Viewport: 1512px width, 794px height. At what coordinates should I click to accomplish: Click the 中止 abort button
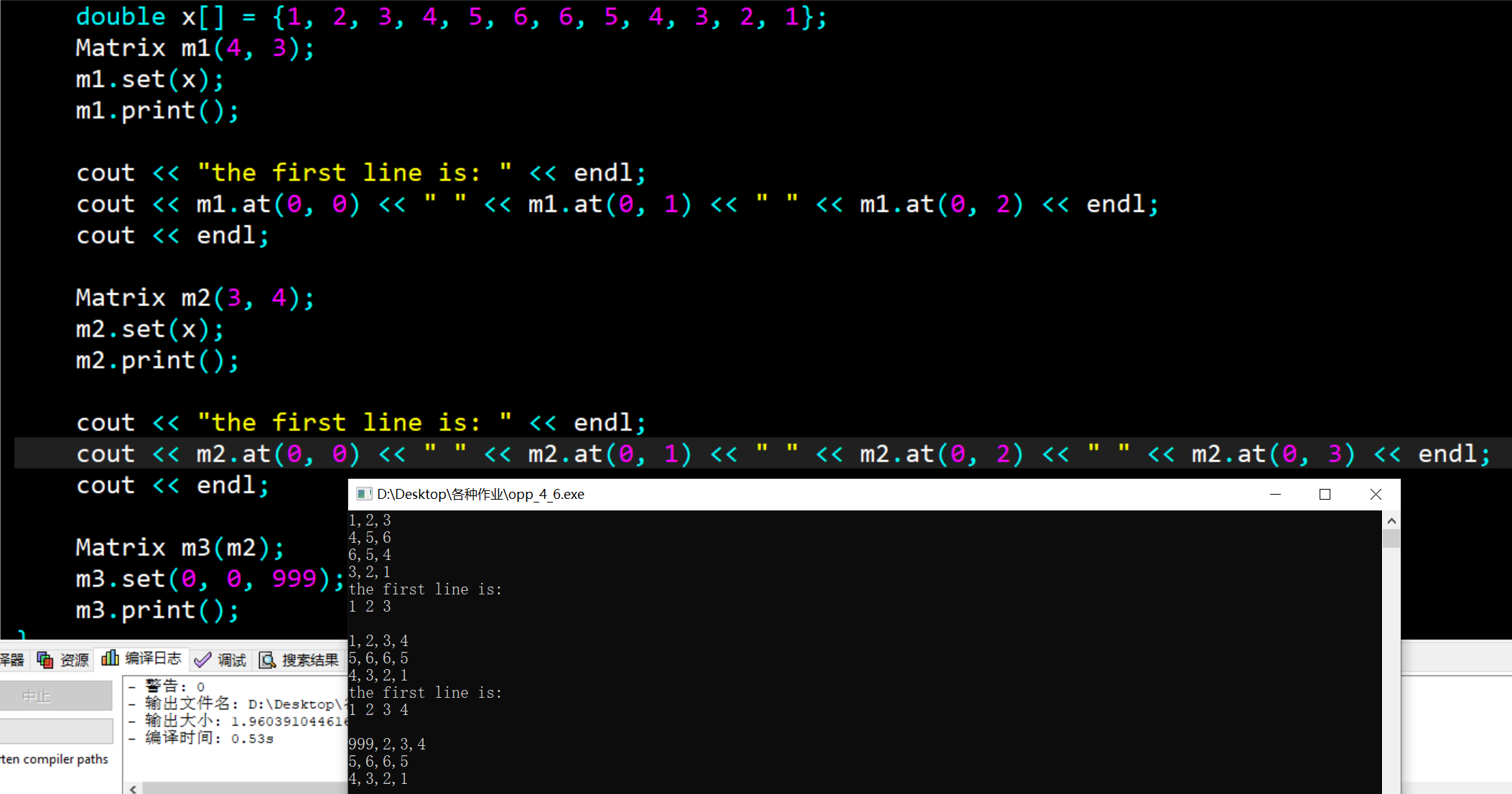pyautogui.click(x=56, y=696)
